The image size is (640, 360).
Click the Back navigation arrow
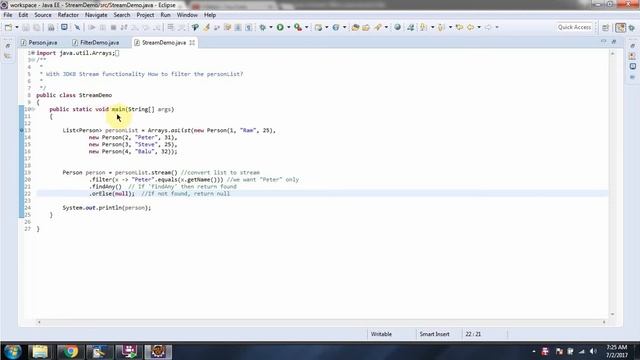471,27
